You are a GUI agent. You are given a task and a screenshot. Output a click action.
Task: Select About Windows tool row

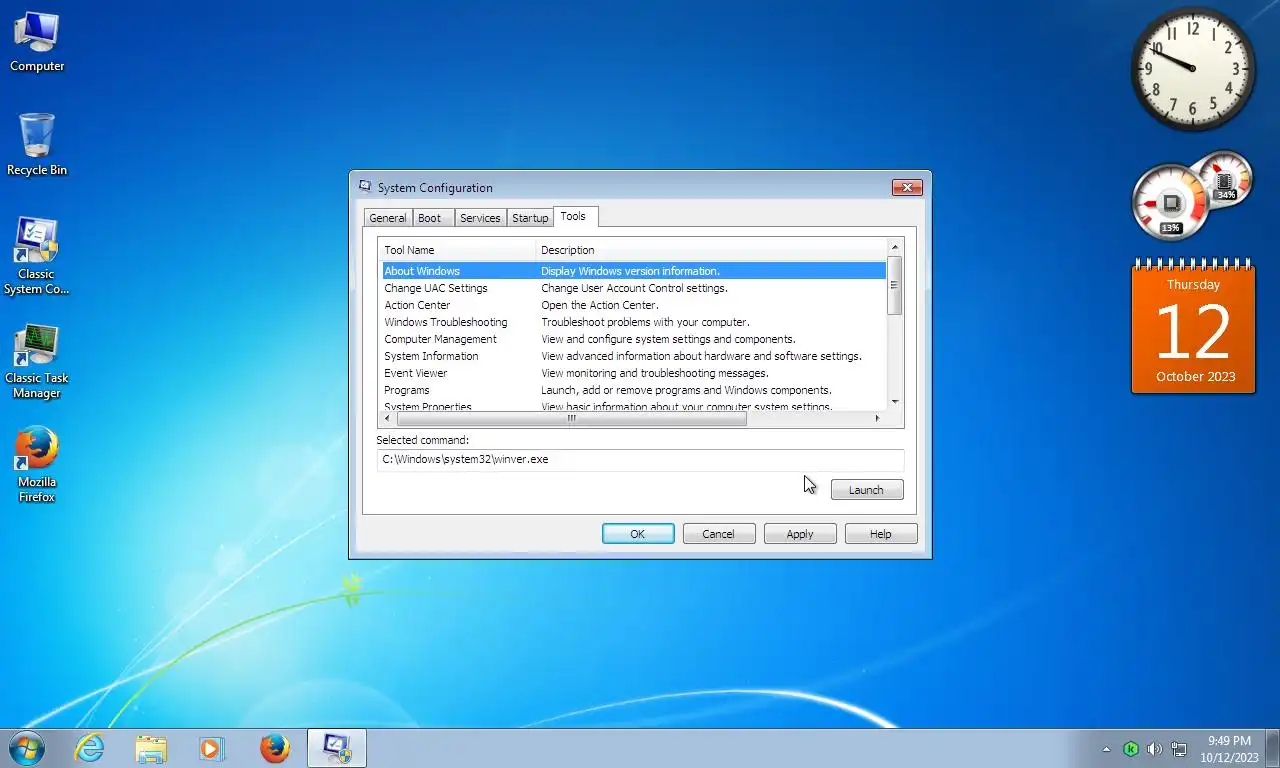point(634,271)
